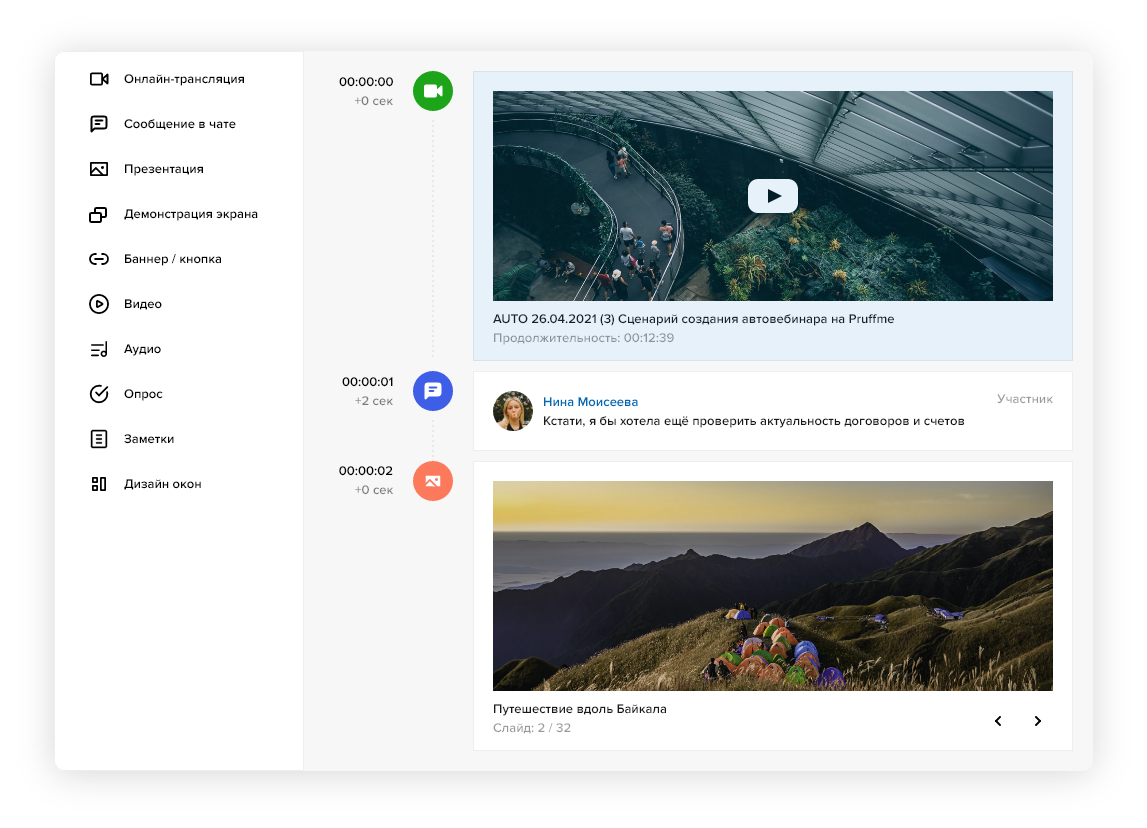Screen dimensions: 1147x828
Task: Open Нина Моисеева's profile name link
Action: 590,402
